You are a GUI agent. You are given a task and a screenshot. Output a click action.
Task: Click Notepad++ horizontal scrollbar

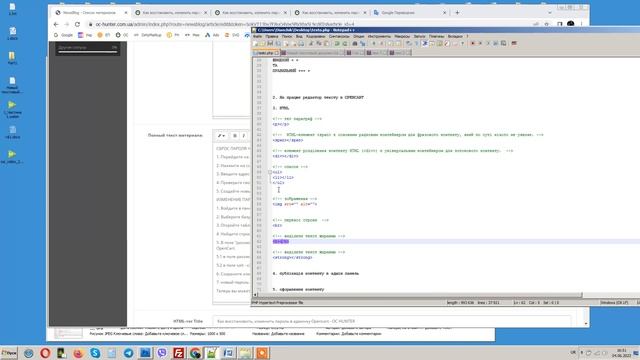tap(418, 295)
